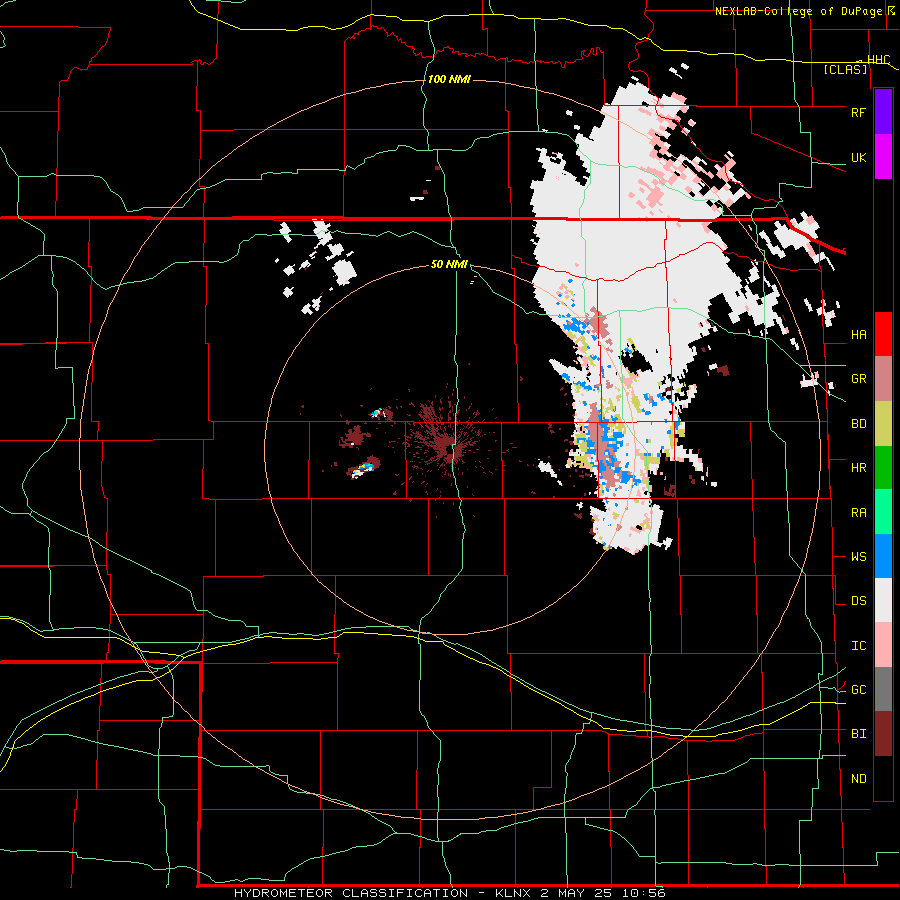Image resolution: width=900 pixels, height=900 pixels.
Task: Click the HR legend label
Action: click(858, 468)
